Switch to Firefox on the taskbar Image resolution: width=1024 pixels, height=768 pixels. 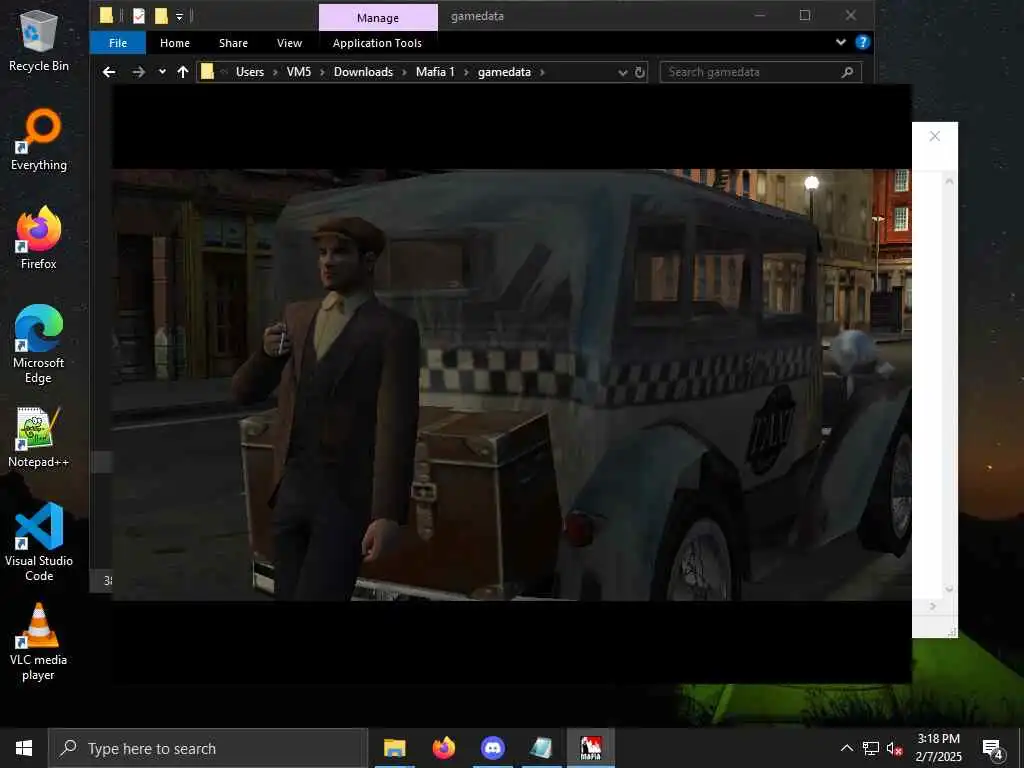[444, 748]
